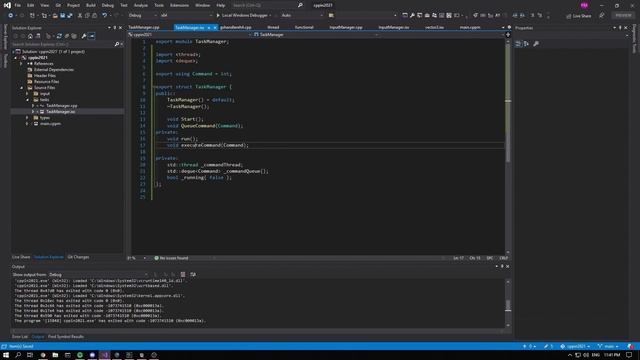Viewport: 640px width, 360px height.
Task: Click the Output panel vertical scrollbar
Action: point(508,304)
